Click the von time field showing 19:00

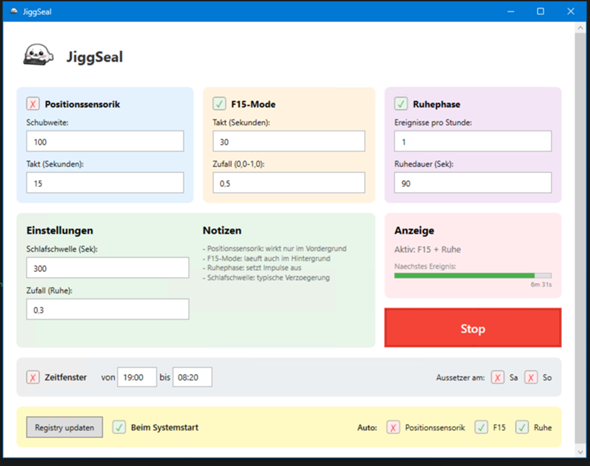coord(137,377)
